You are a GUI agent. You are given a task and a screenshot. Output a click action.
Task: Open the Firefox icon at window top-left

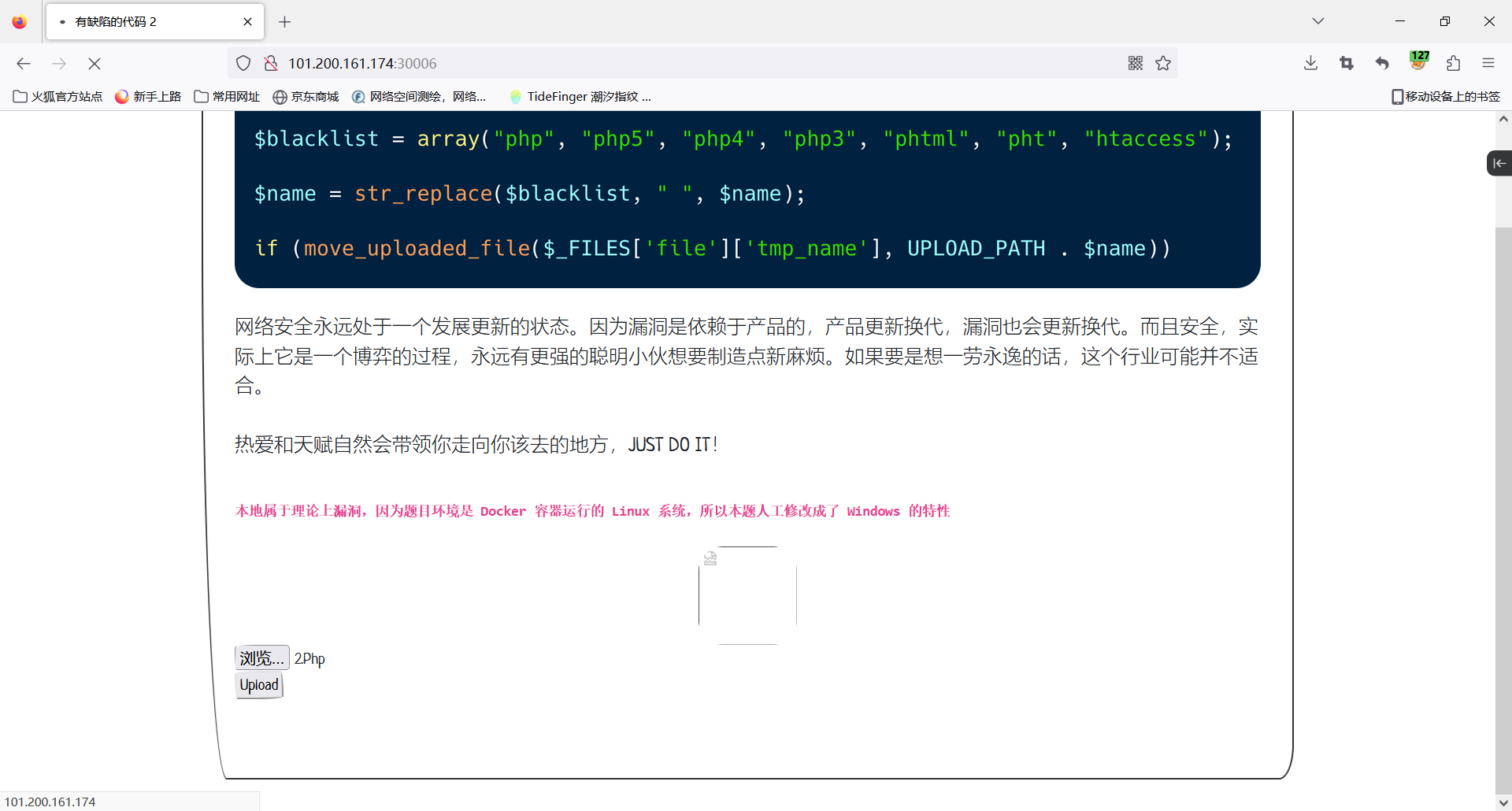pyautogui.click(x=20, y=22)
